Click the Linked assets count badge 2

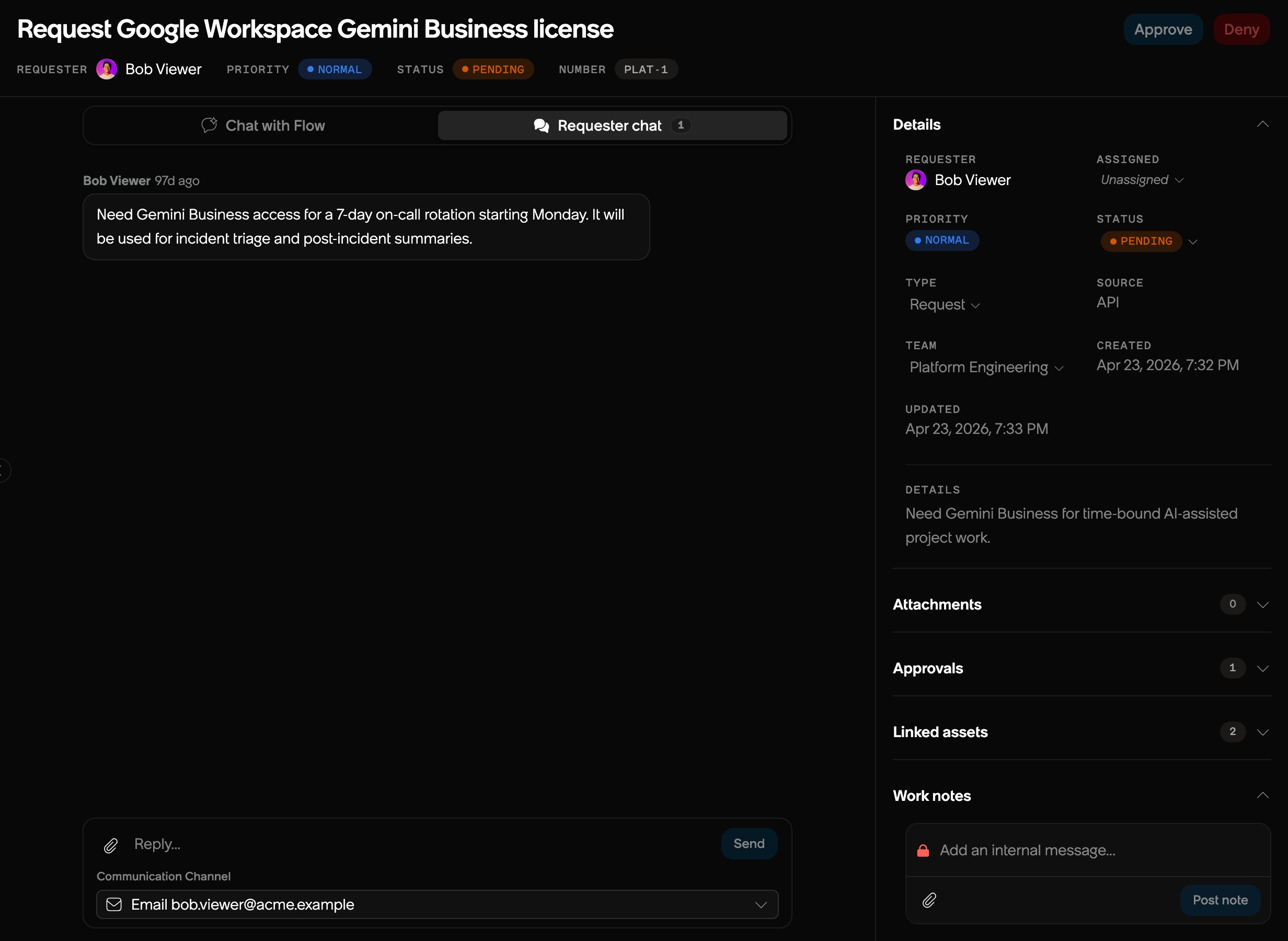1232,732
